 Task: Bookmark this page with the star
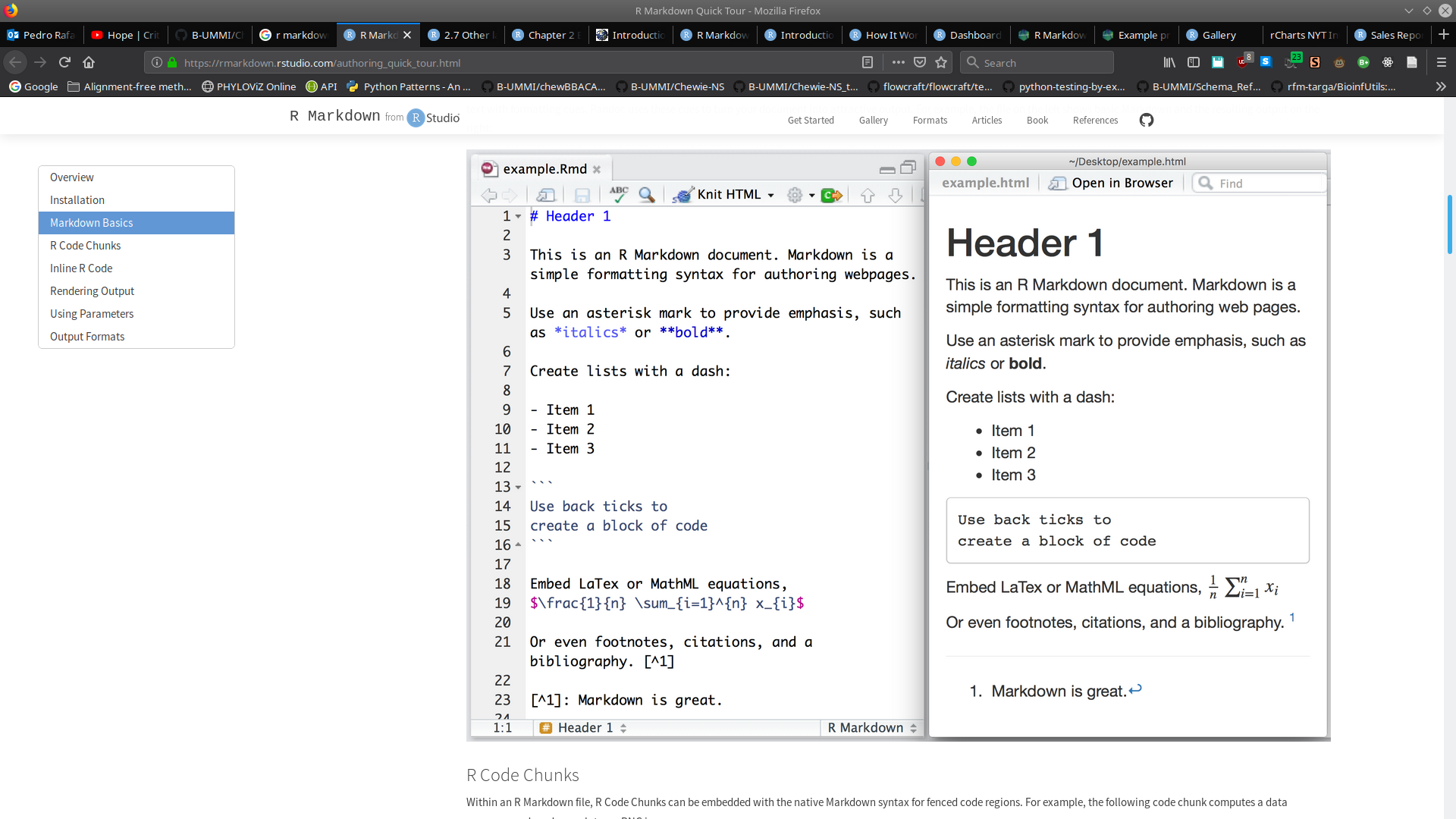(x=941, y=62)
